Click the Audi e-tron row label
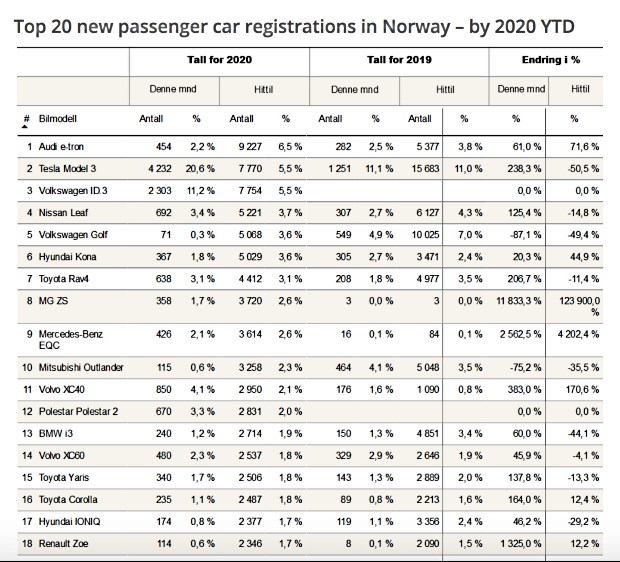 tap(62, 147)
